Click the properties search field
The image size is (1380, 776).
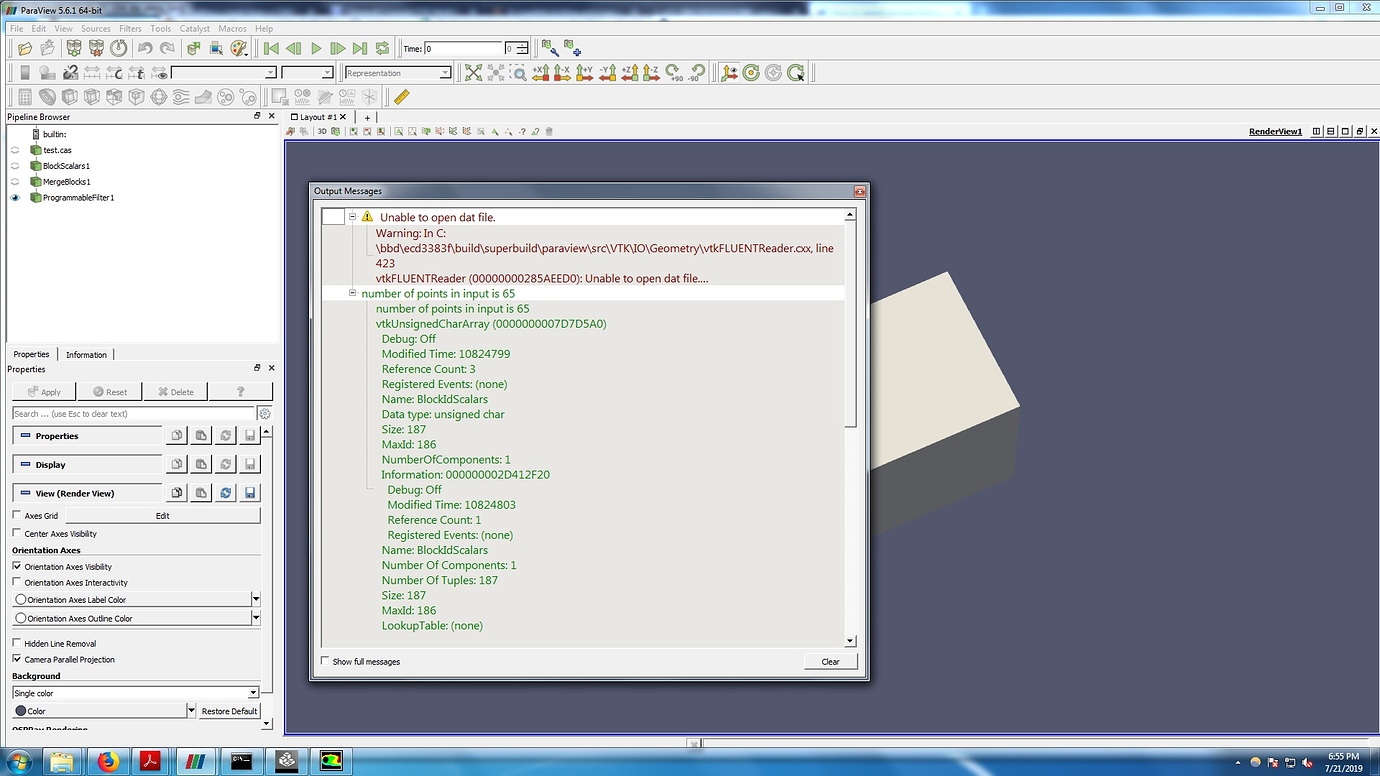click(134, 414)
